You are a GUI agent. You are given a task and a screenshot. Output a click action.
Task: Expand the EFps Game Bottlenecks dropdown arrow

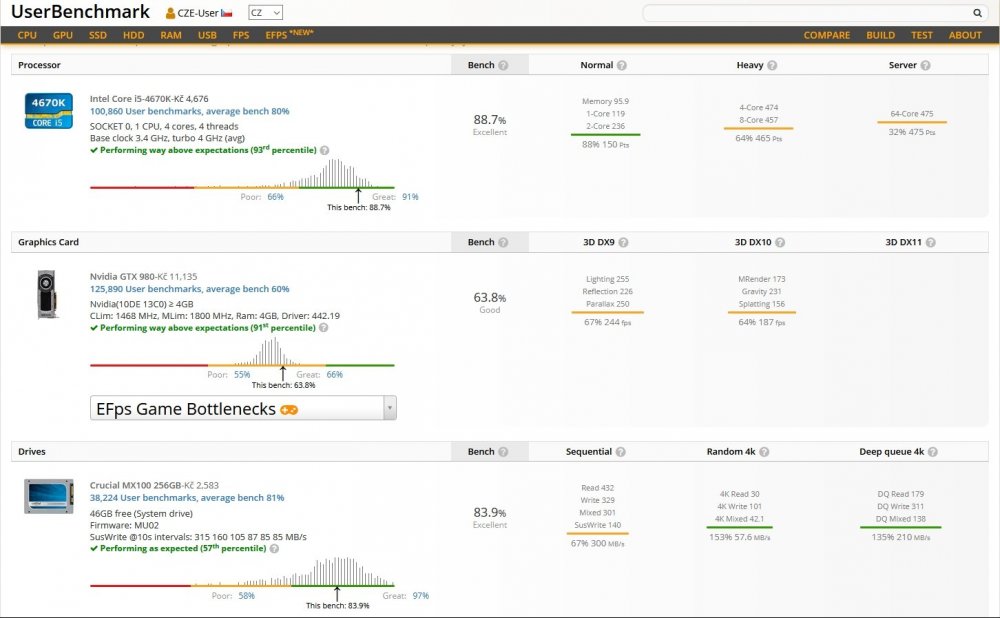click(x=390, y=408)
